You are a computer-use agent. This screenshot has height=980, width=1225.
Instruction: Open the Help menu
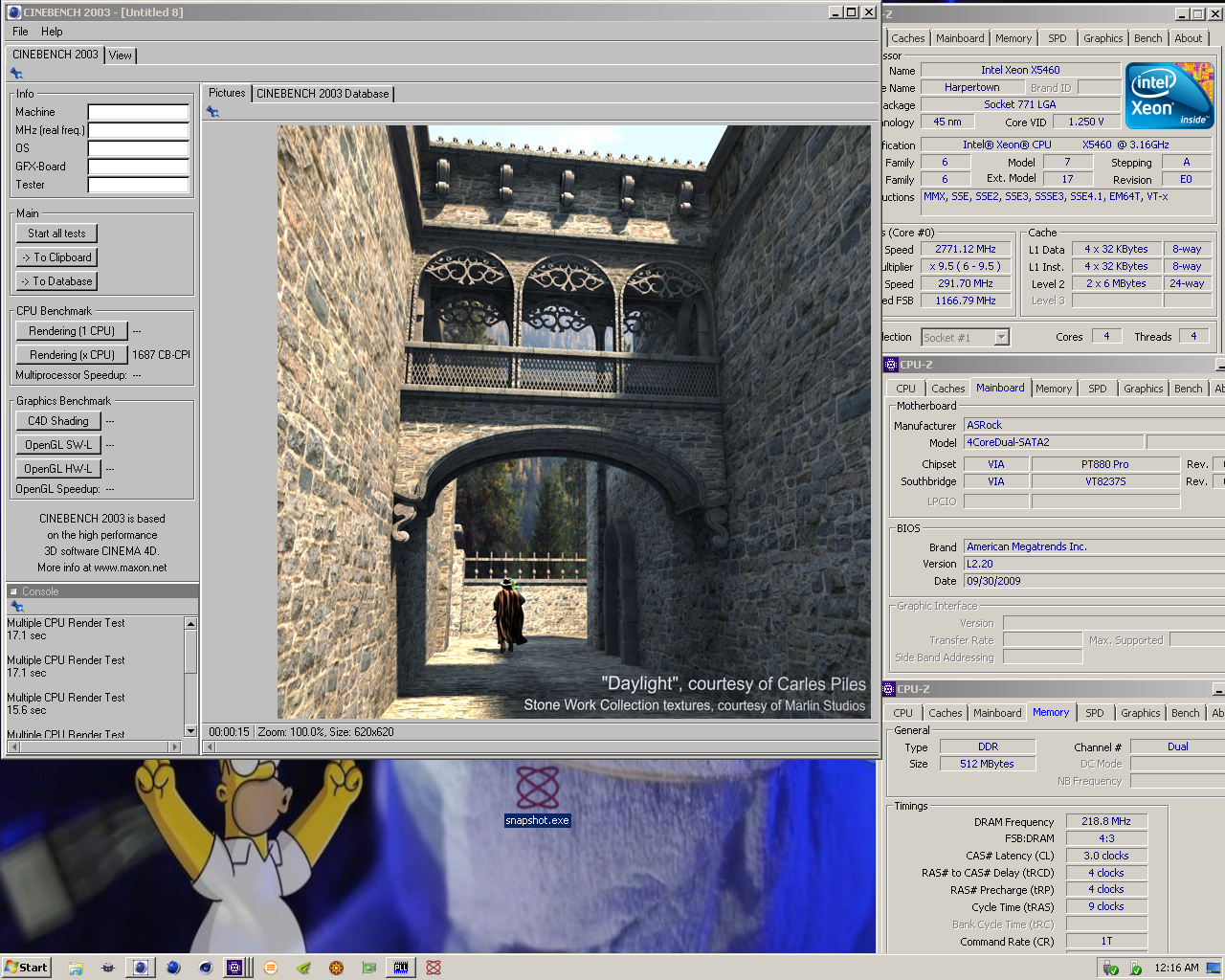pos(52,32)
